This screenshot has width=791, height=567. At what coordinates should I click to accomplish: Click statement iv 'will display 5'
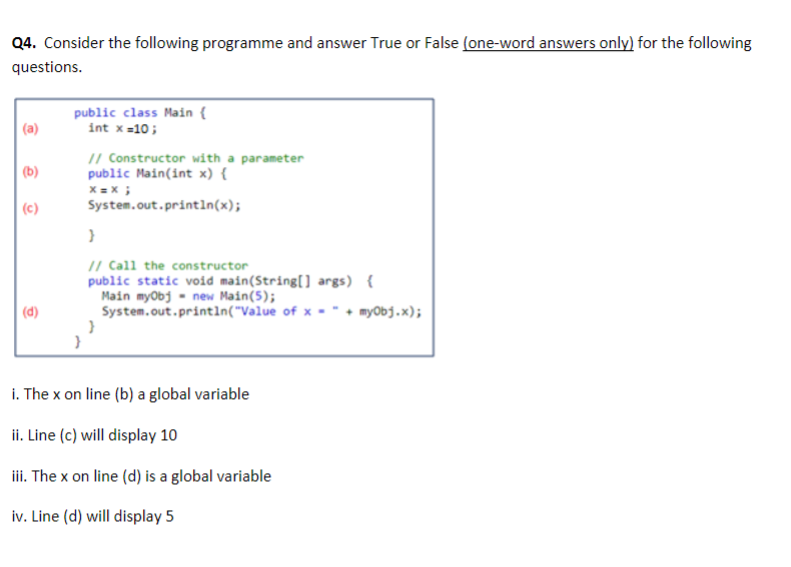pyautogui.click(x=93, y=516)
